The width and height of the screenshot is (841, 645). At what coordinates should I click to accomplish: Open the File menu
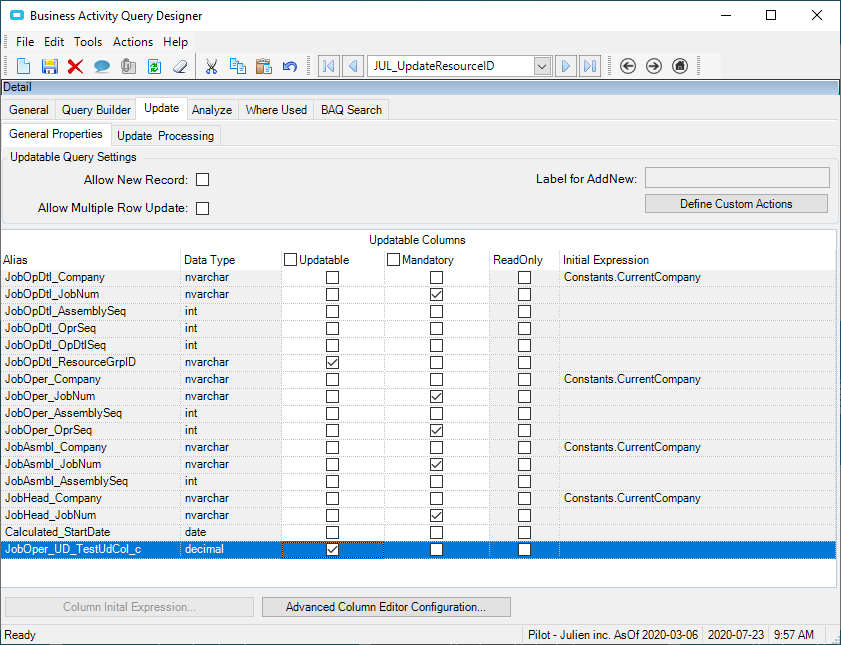click(25, 42)
